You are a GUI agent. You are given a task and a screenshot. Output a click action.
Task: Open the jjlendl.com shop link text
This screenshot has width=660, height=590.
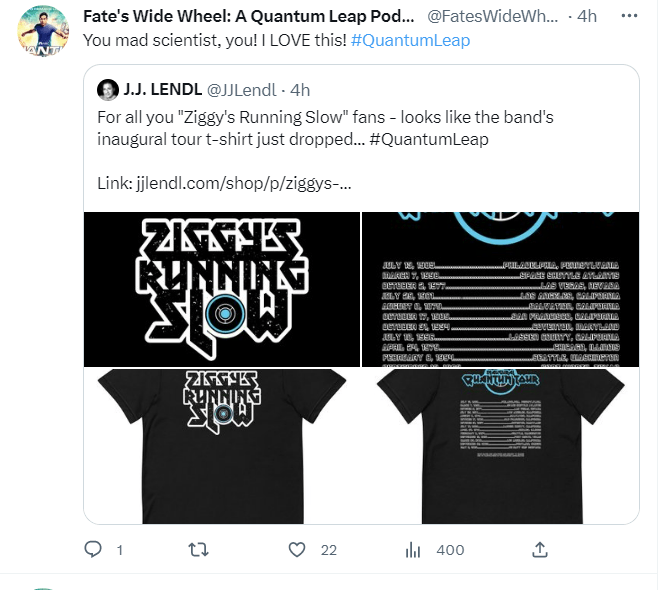[244, 183]
